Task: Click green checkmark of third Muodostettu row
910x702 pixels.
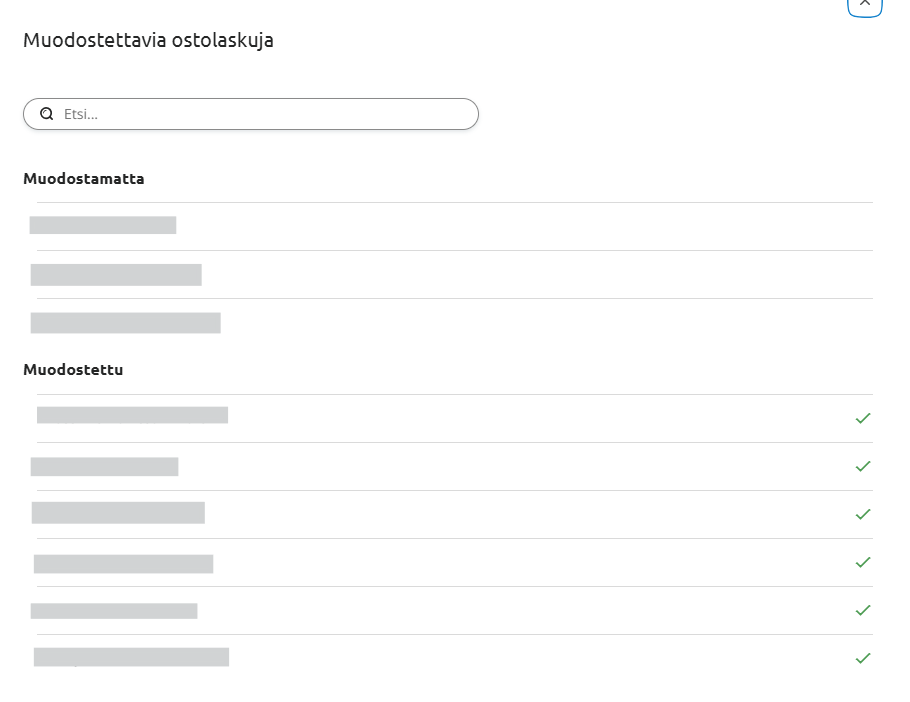Action: tap(863, 515)
